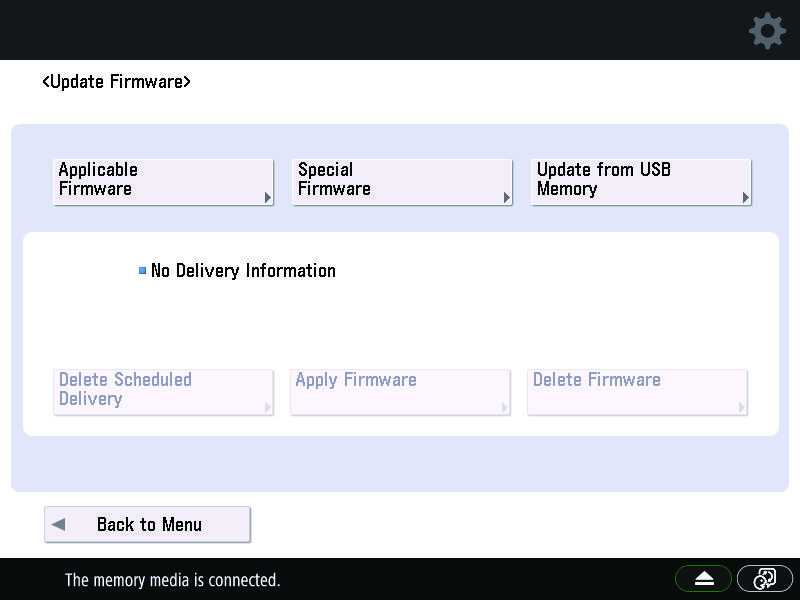Click the arrow on Update from USB Memory

(745, 197)
